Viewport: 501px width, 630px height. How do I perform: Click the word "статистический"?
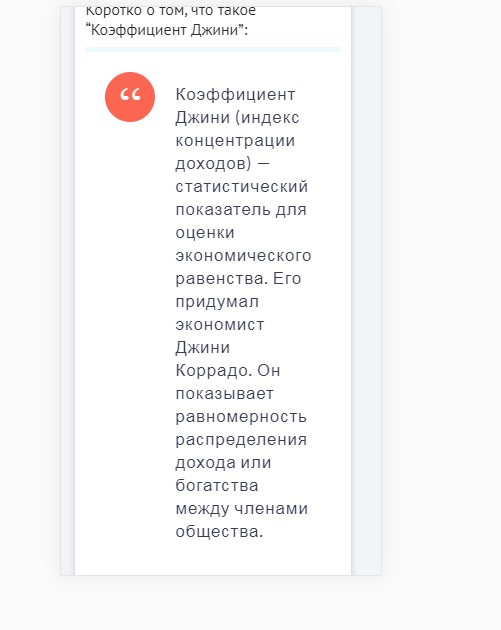[242, 187]
